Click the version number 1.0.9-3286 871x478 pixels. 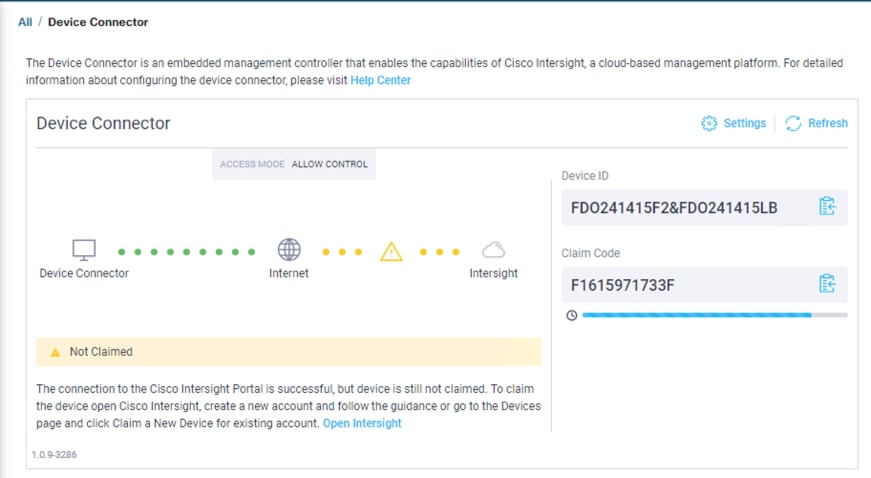click(54, 455)
